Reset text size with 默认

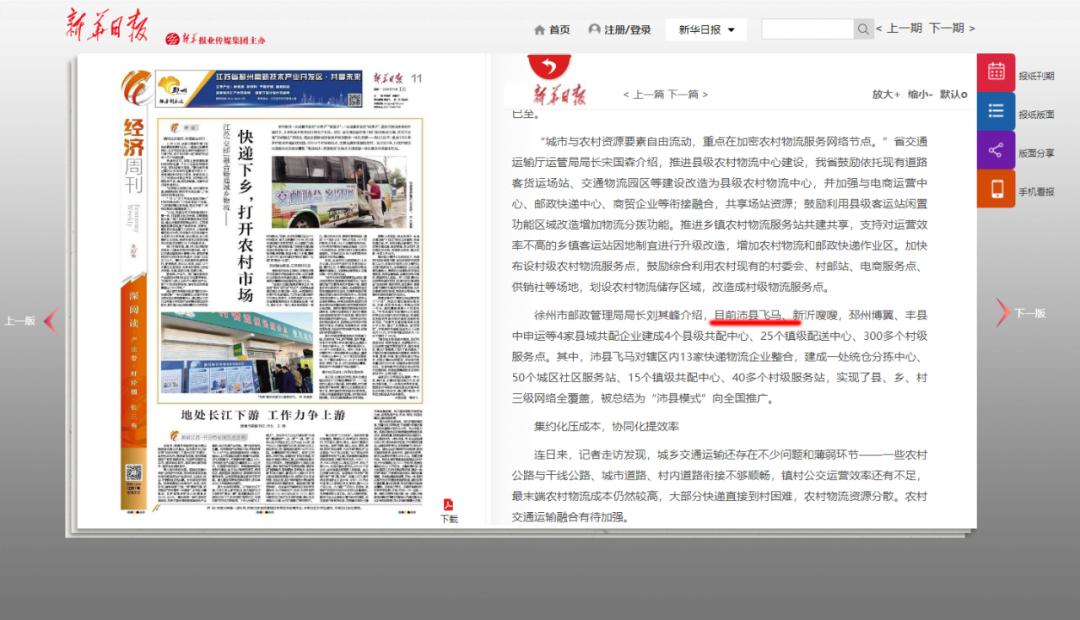click(x=953, y=94)
